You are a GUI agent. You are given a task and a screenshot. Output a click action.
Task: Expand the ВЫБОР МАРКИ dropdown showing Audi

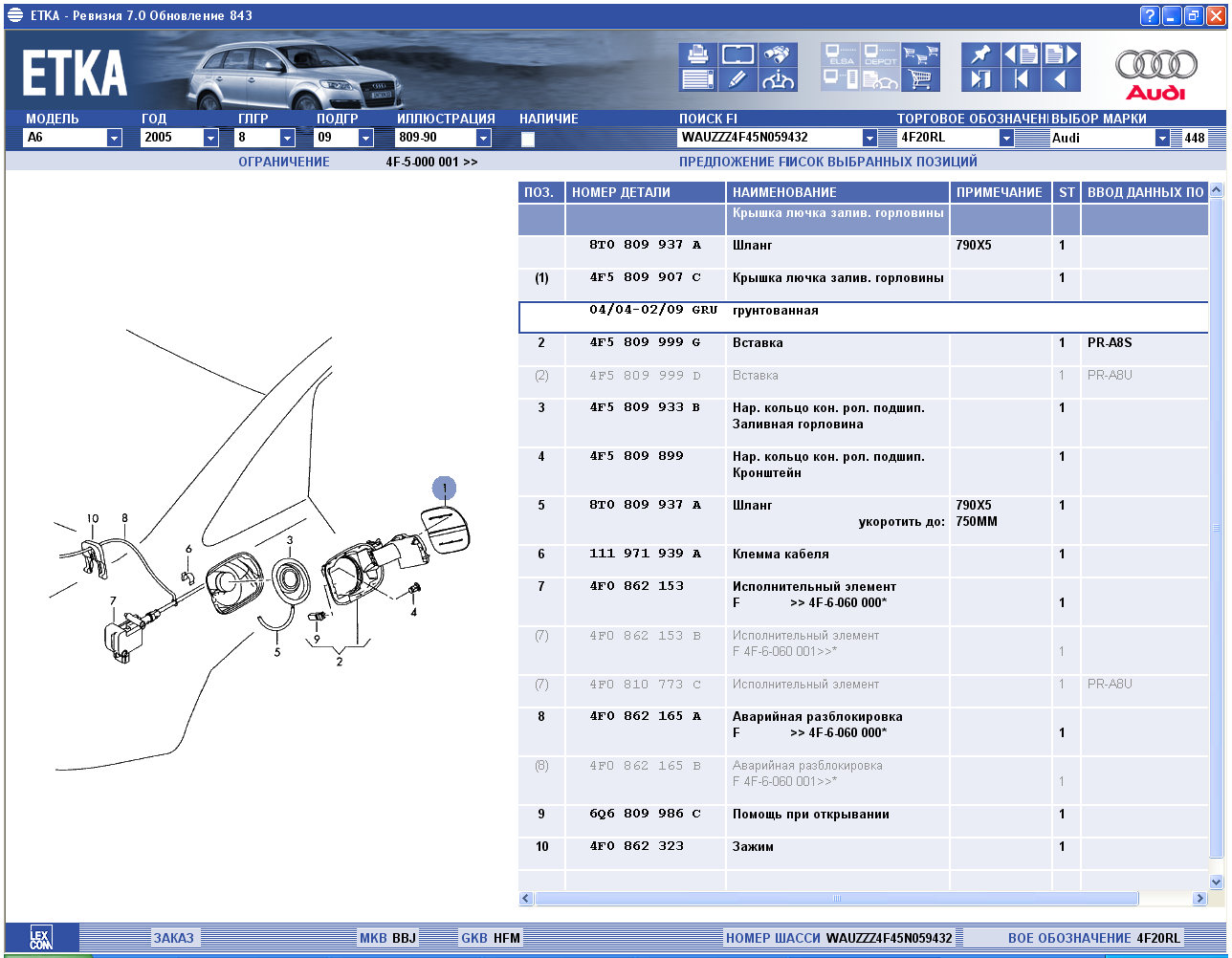(1162, 138)
